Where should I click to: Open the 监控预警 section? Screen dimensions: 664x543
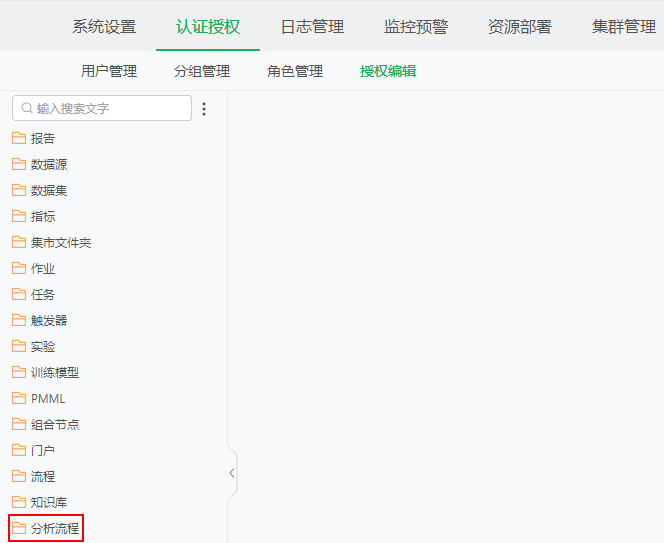[x=416, y=27]
